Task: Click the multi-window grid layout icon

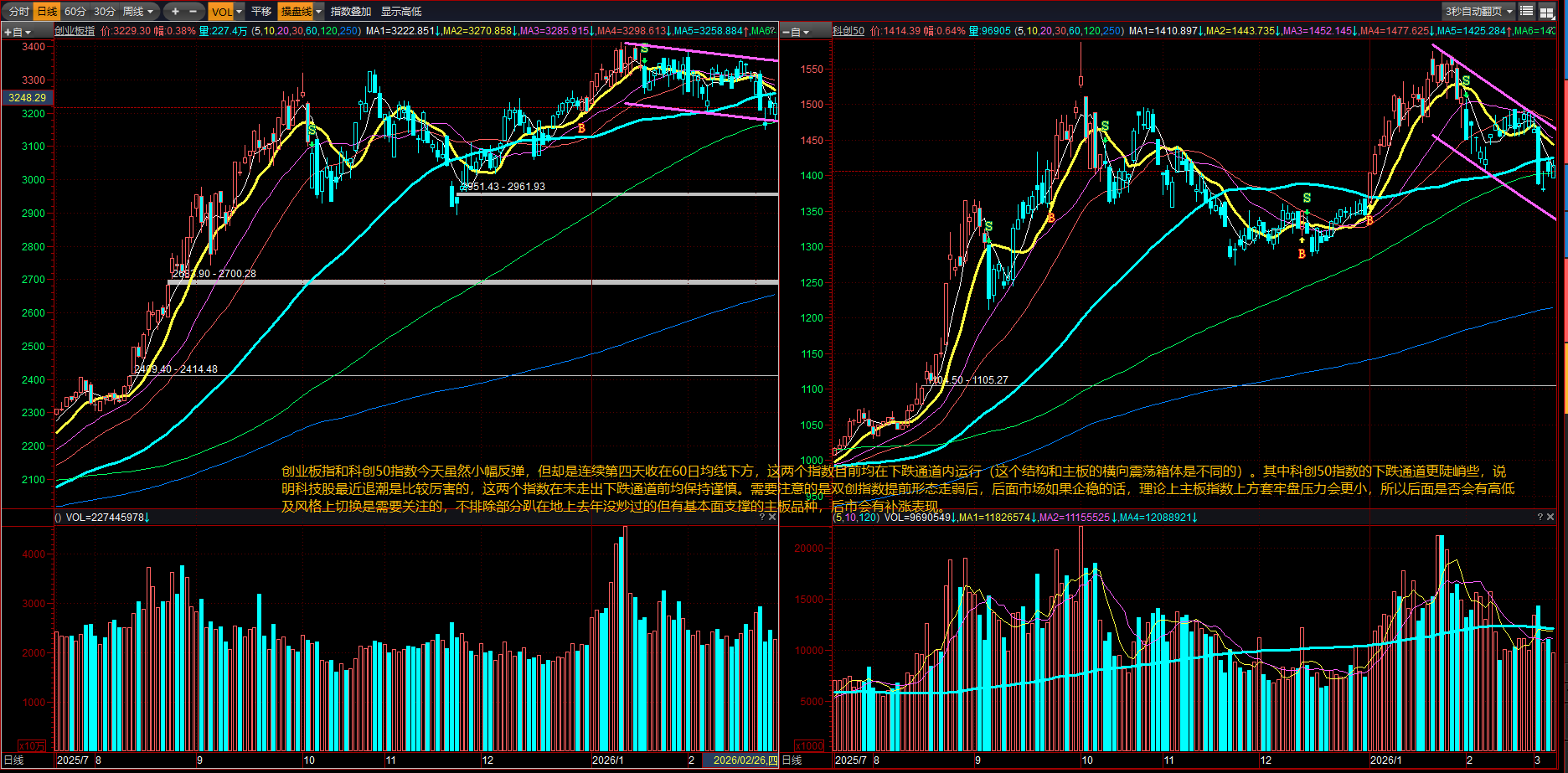Action: click(x=1547, y=12)
